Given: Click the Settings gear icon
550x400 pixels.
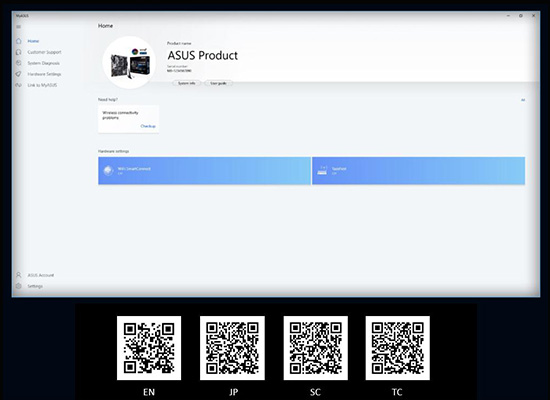Looking at the screenshot, I should (19, 286).
